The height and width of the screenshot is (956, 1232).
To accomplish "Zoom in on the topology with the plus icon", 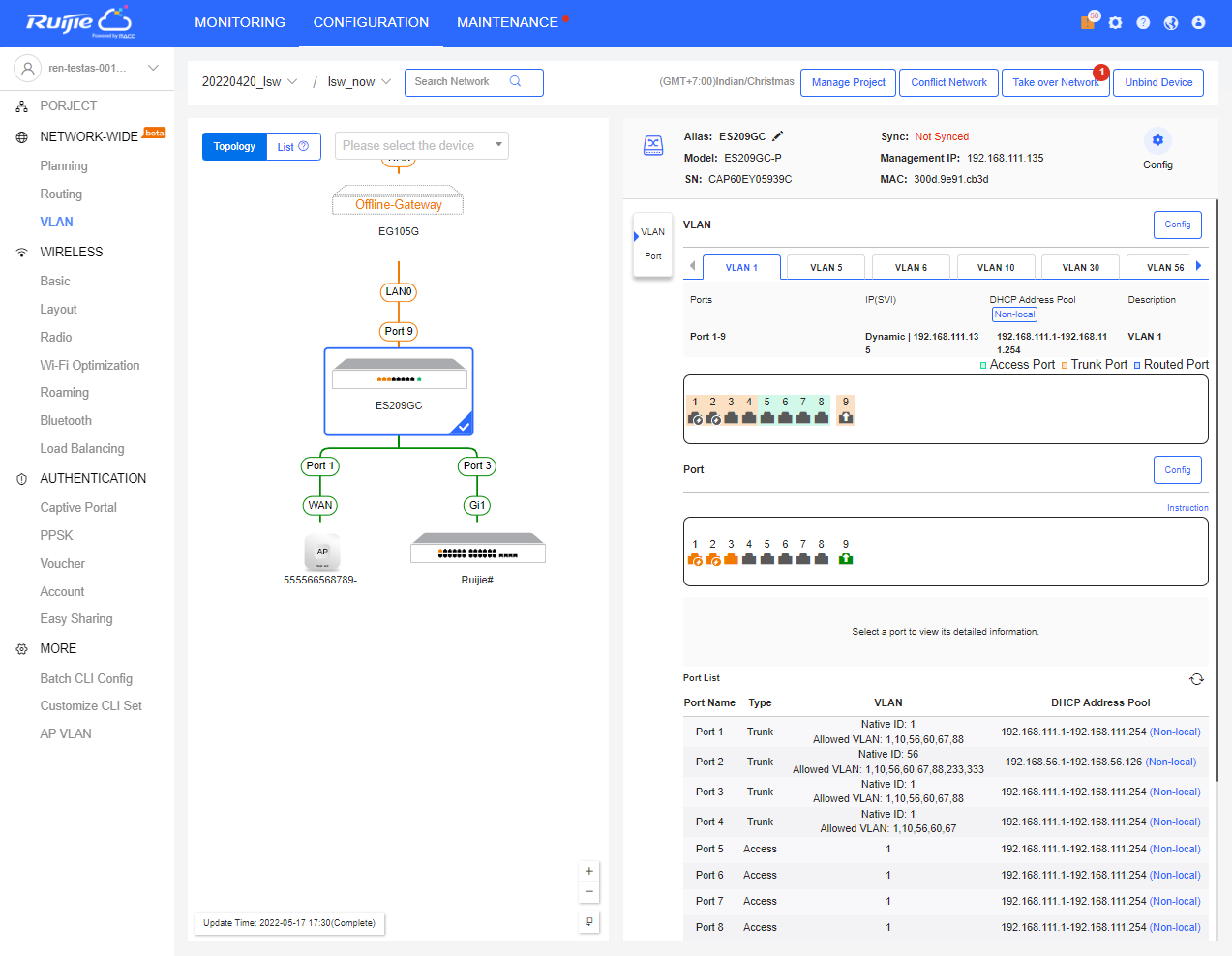I will click(588, 871).
